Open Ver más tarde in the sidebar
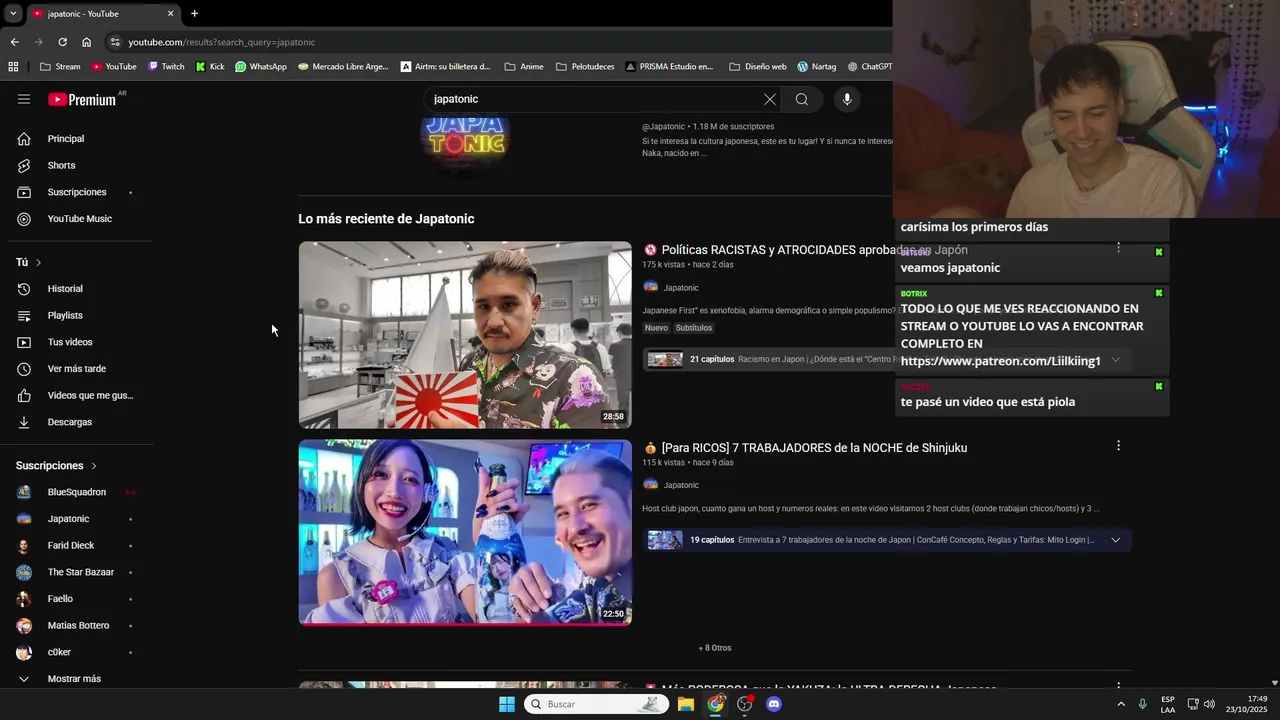Viewport: 1280px width, 720px height. (76, 369)
